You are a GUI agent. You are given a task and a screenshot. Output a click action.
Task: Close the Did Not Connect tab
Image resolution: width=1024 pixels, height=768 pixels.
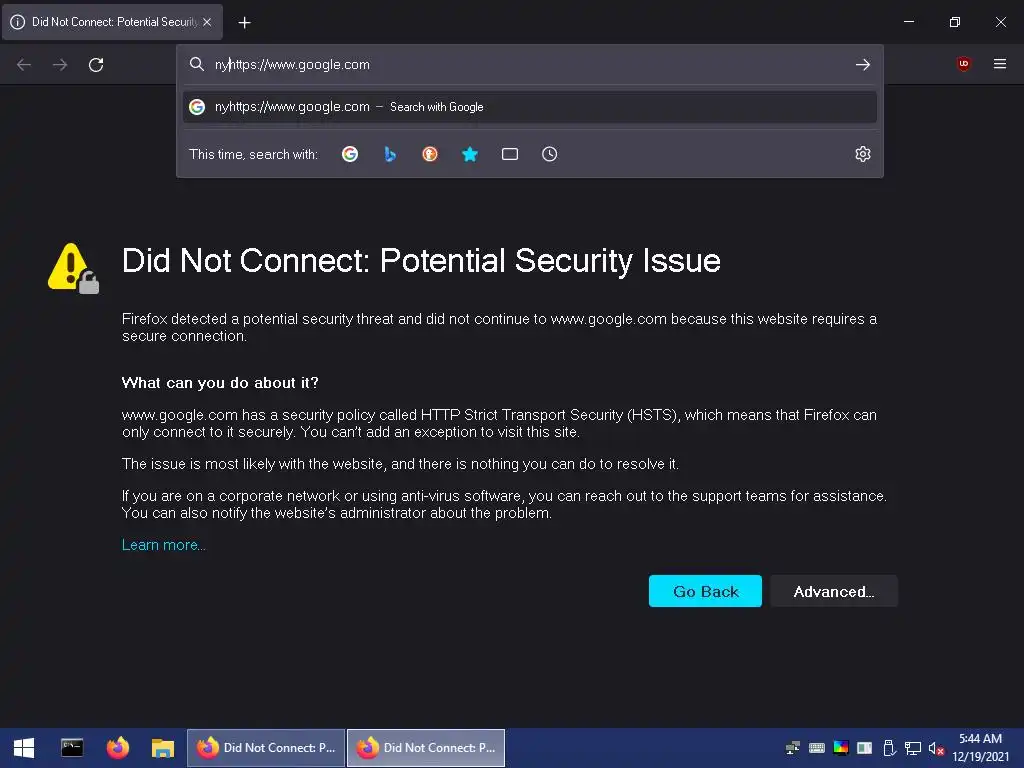(207, 22)
